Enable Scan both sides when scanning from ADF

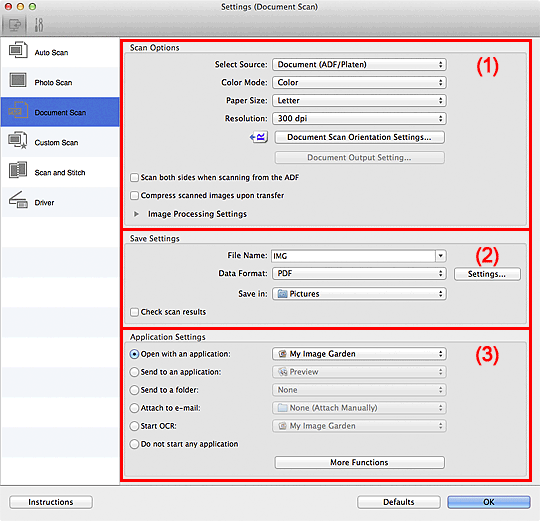(134, 178)
